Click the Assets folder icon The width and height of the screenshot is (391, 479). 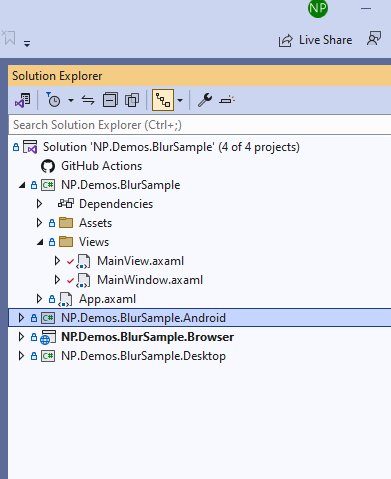click(x=66, y=223)
